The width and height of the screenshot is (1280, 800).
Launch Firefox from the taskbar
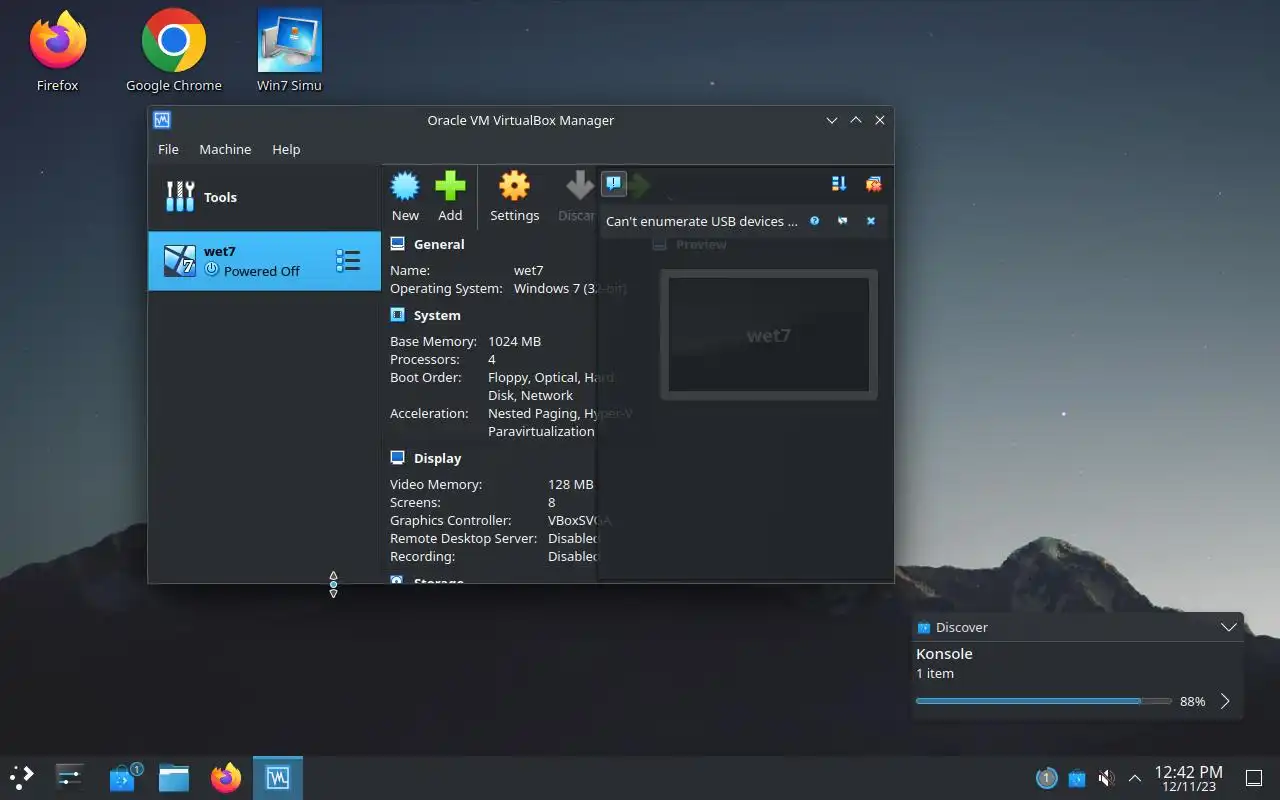tap(226, 777)
